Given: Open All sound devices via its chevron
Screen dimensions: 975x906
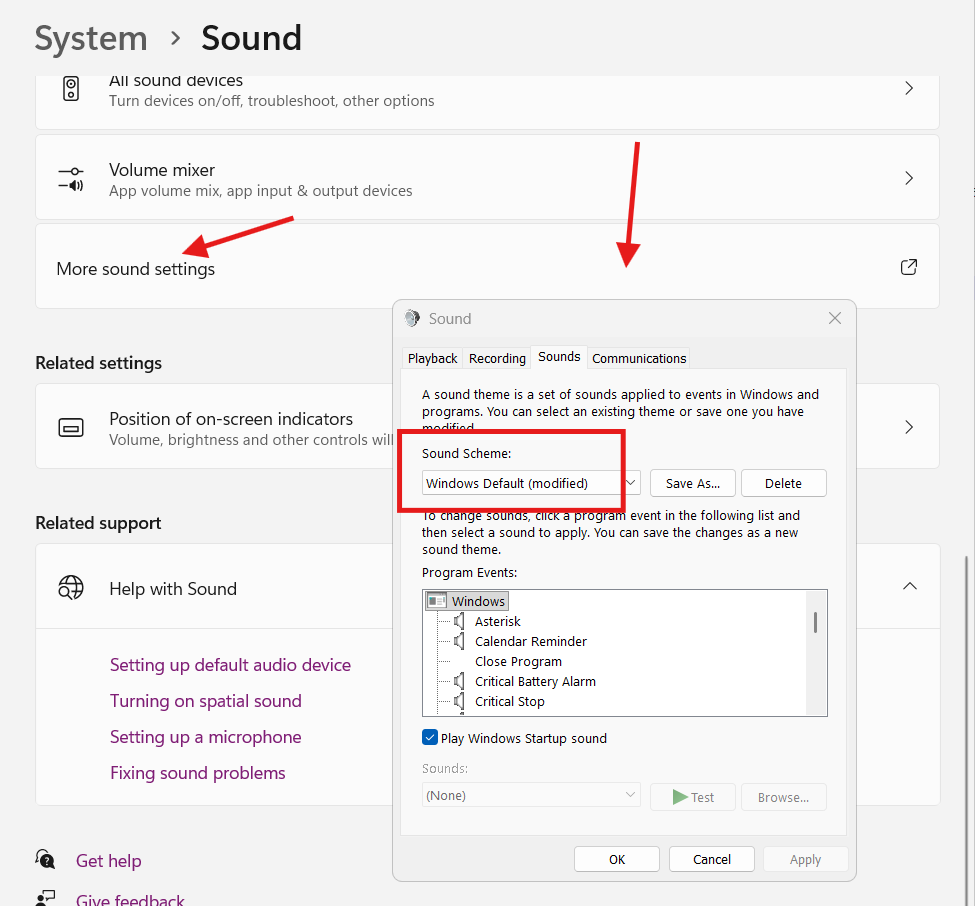Looking at the screenshot, I should coord(908,88).
